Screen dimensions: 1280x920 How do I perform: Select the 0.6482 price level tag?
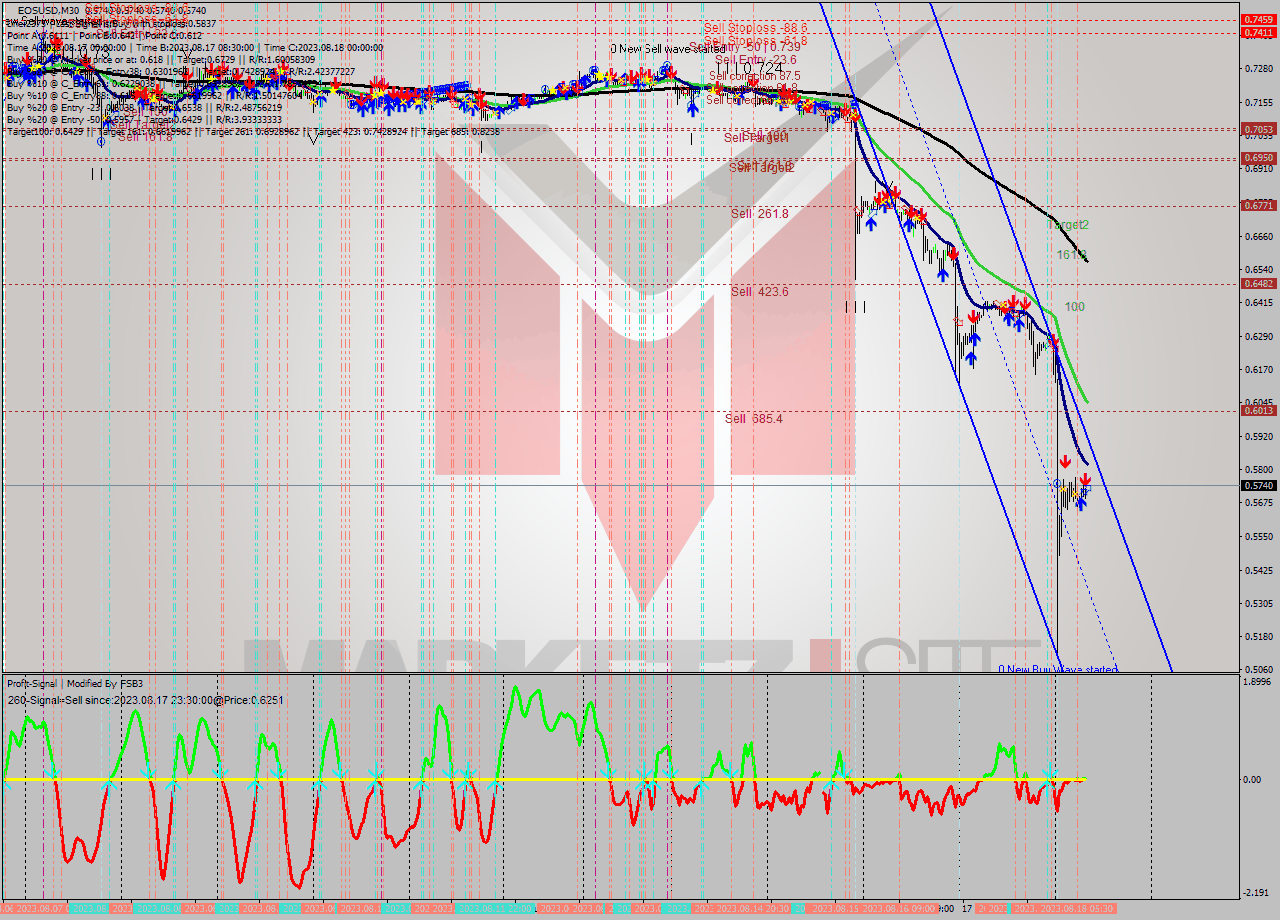[1257, 283]
